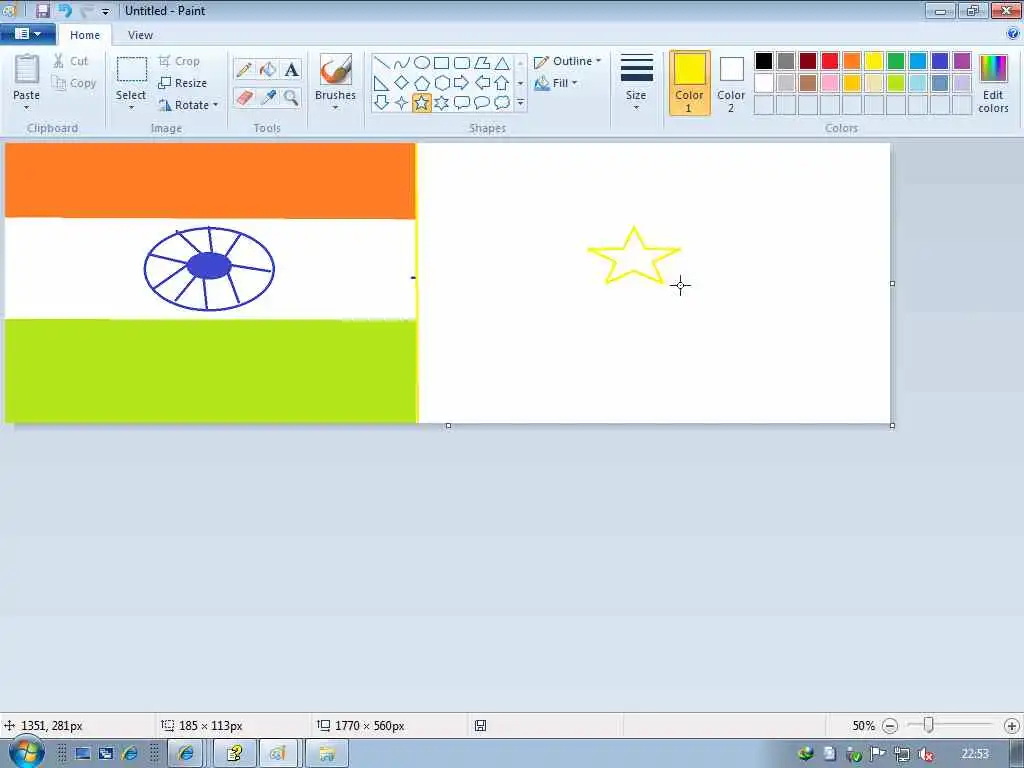Viewport: 1024px width, 768px height.
Task: Switch to the Home tab
Action: coord(85,35)
